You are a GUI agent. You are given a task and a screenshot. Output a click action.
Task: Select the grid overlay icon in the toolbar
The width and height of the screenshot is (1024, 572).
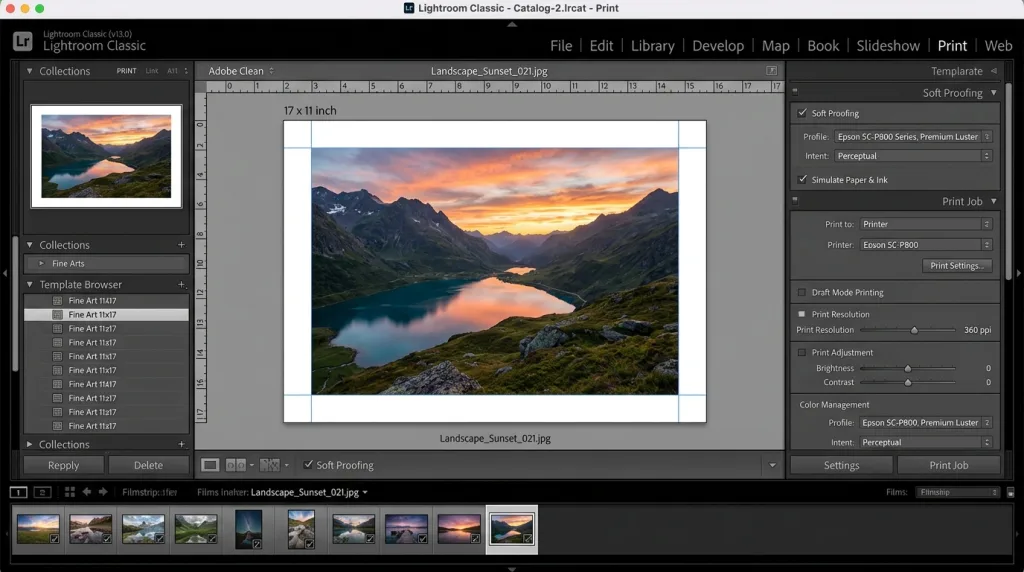[269, 465]
